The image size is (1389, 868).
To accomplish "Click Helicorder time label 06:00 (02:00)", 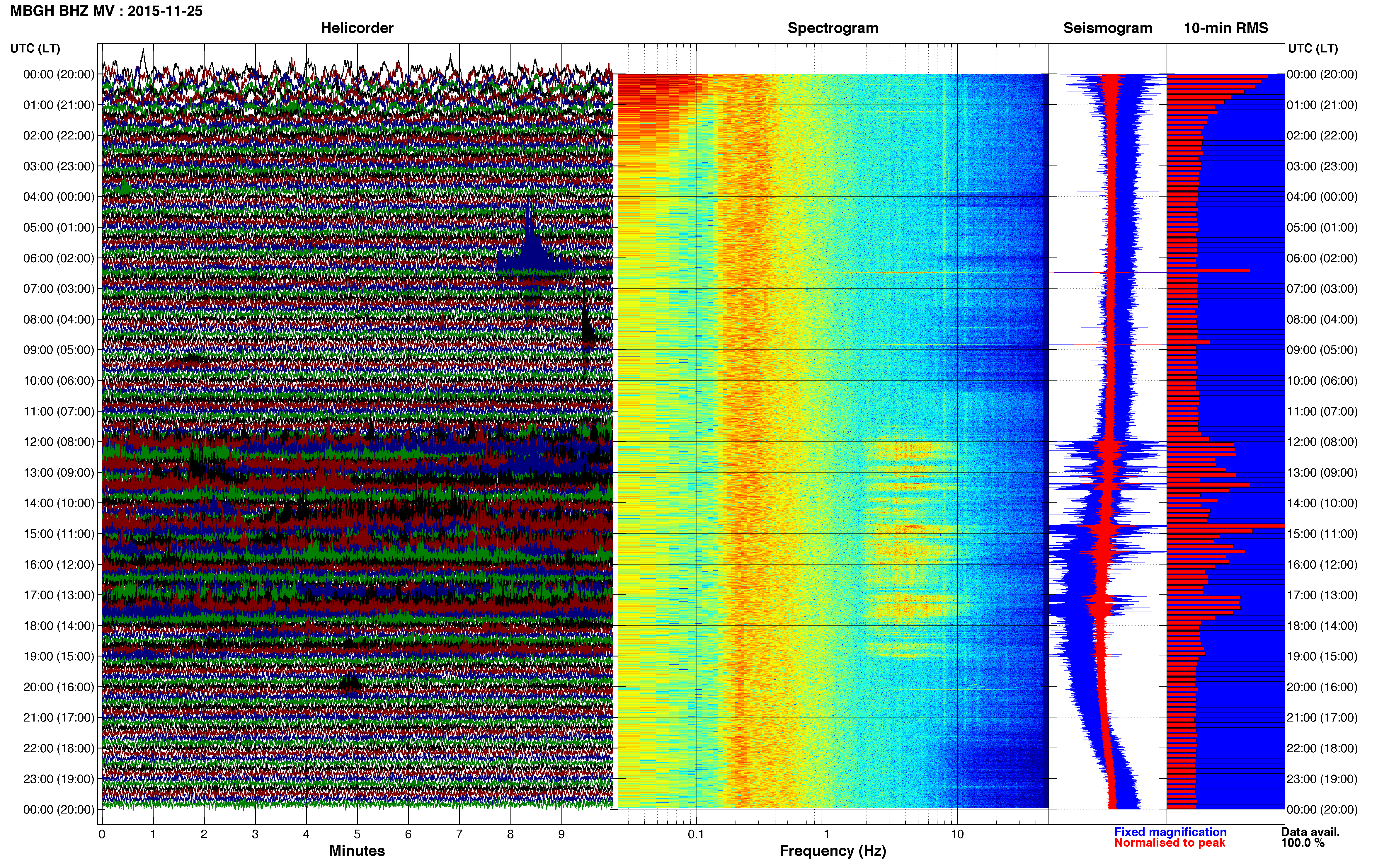I will pos(59,258).
